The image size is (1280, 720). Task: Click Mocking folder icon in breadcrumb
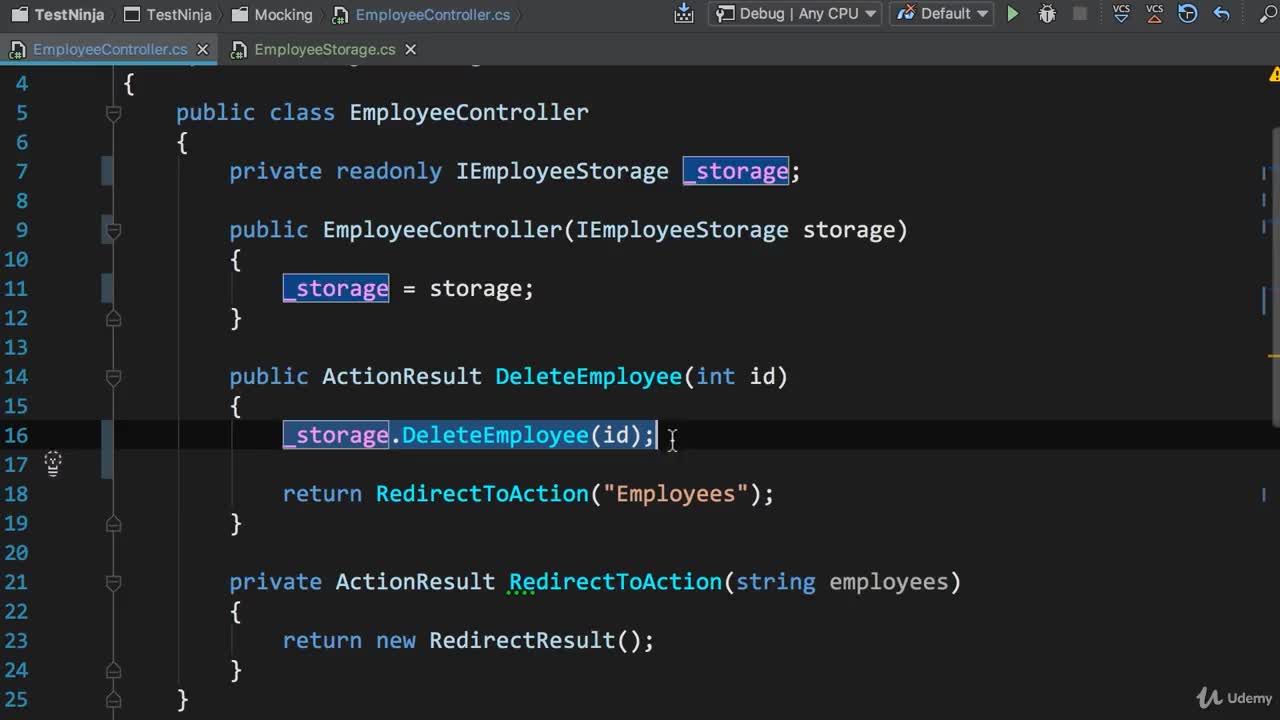pyautogui.click(x=239, y=15)
